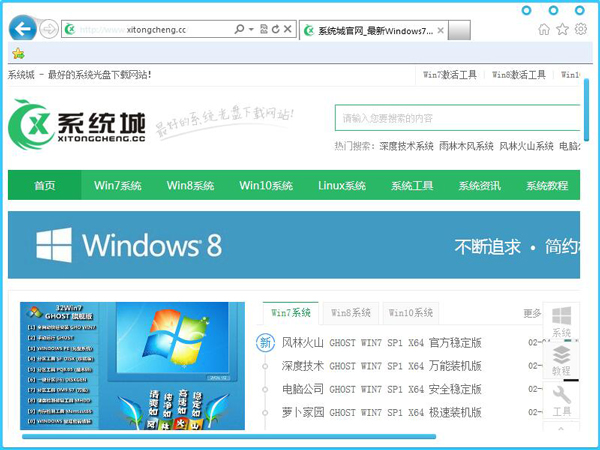Click hot search 深度技术系统
The image size is (600, 450).
[x=406, y=146]
